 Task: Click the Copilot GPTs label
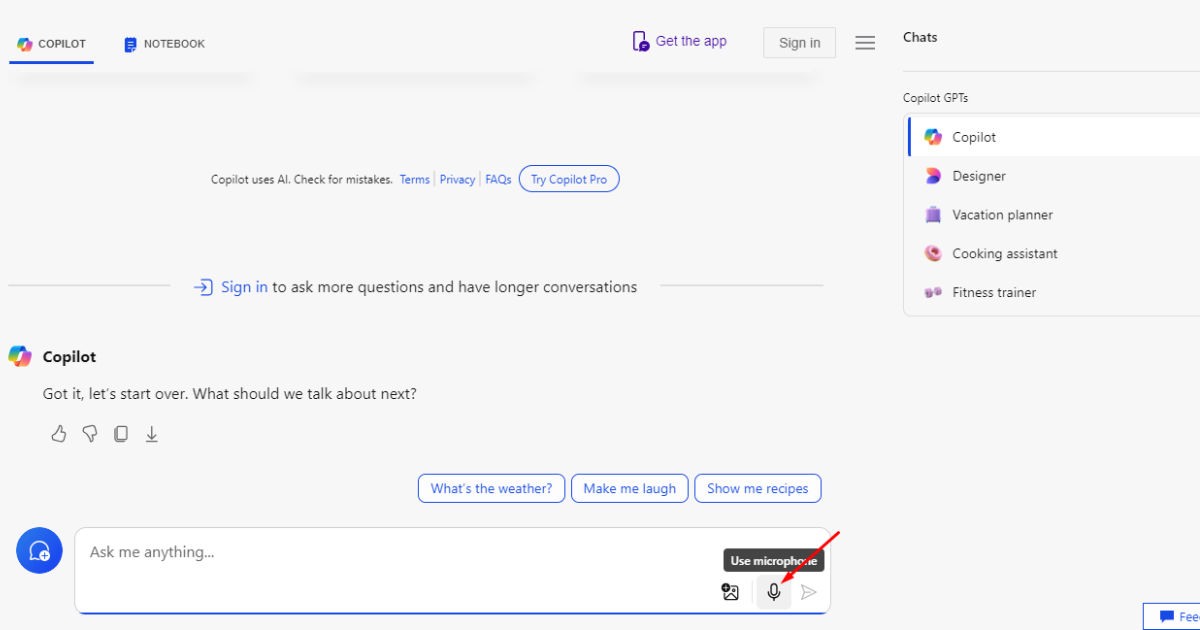click(935, 98)
